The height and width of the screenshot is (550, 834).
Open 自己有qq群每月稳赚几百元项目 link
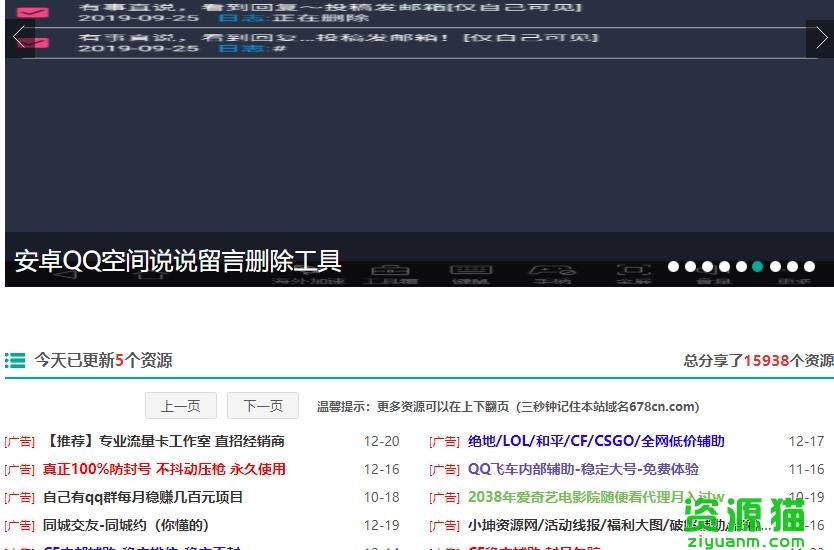[143, 497]
